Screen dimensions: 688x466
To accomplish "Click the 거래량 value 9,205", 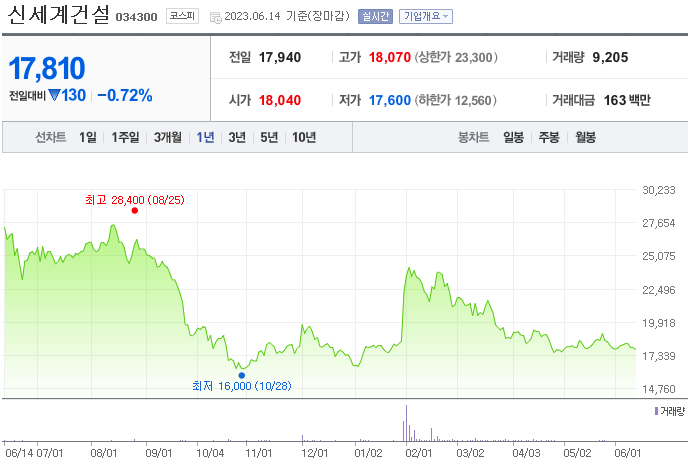I will (610, 57).
